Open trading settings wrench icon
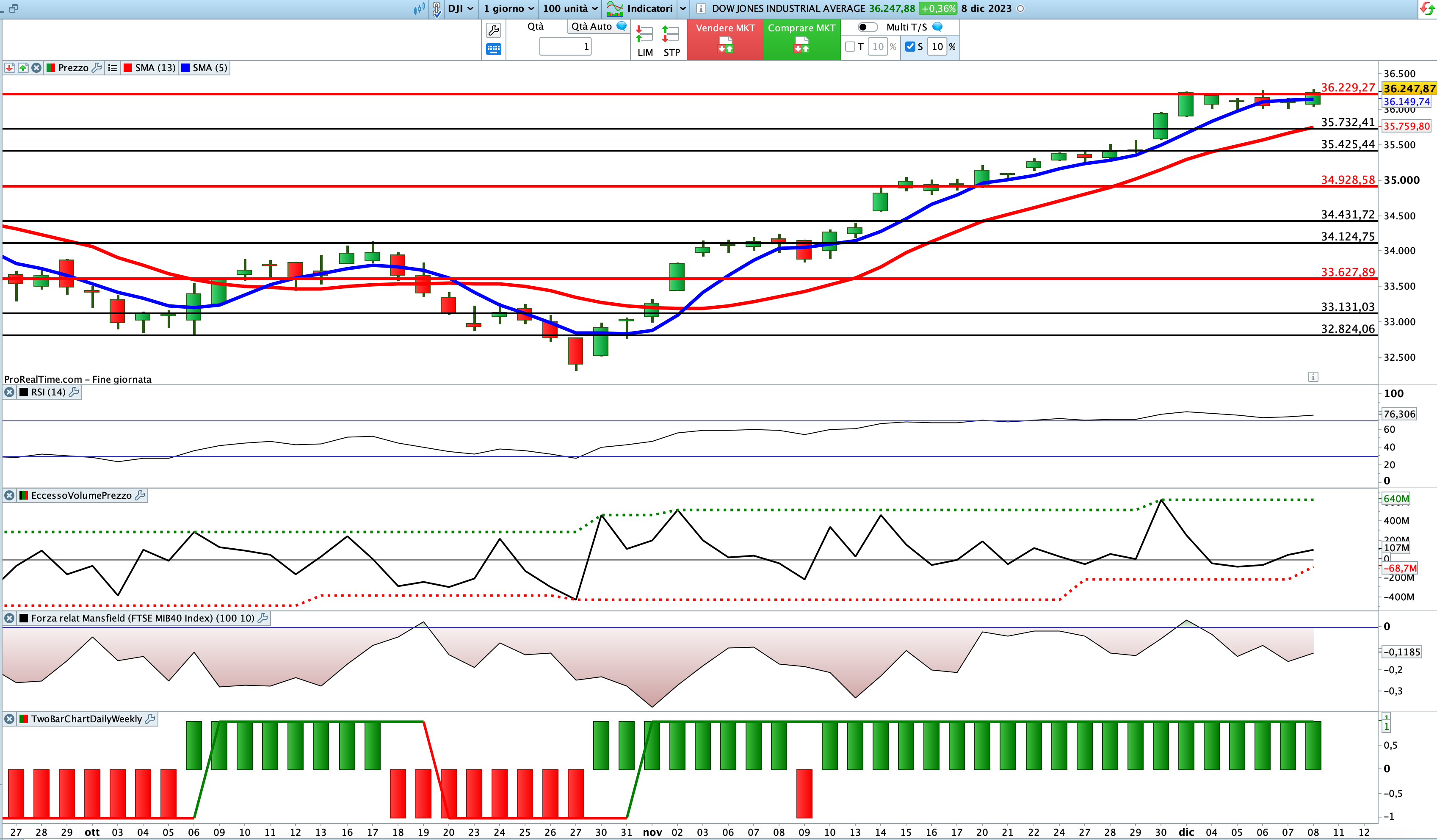This screenshot has height=840, width=1437. (493, 30)
